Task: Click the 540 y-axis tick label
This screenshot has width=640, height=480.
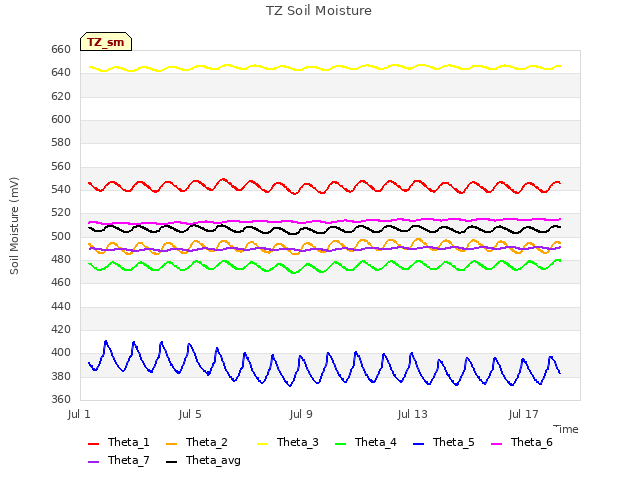Action: (61, 189)
